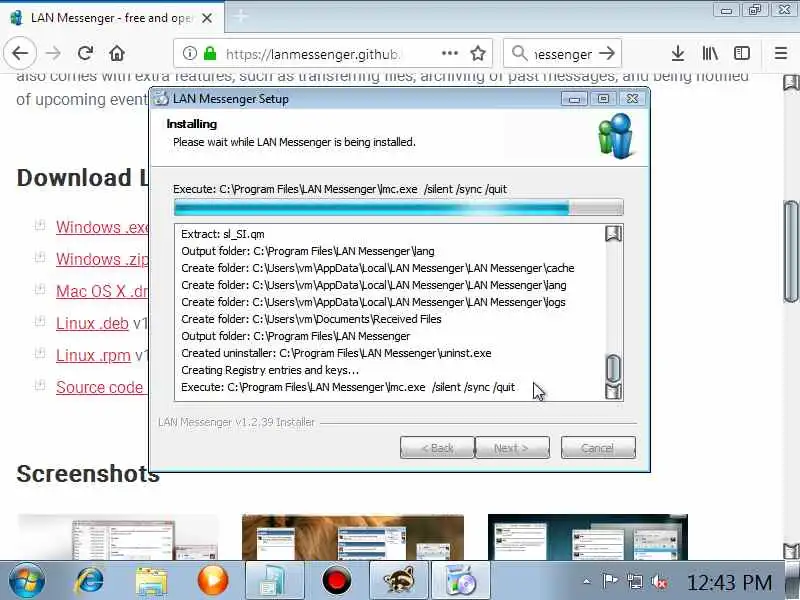Open Action Center flag icon

click(610, 581)
